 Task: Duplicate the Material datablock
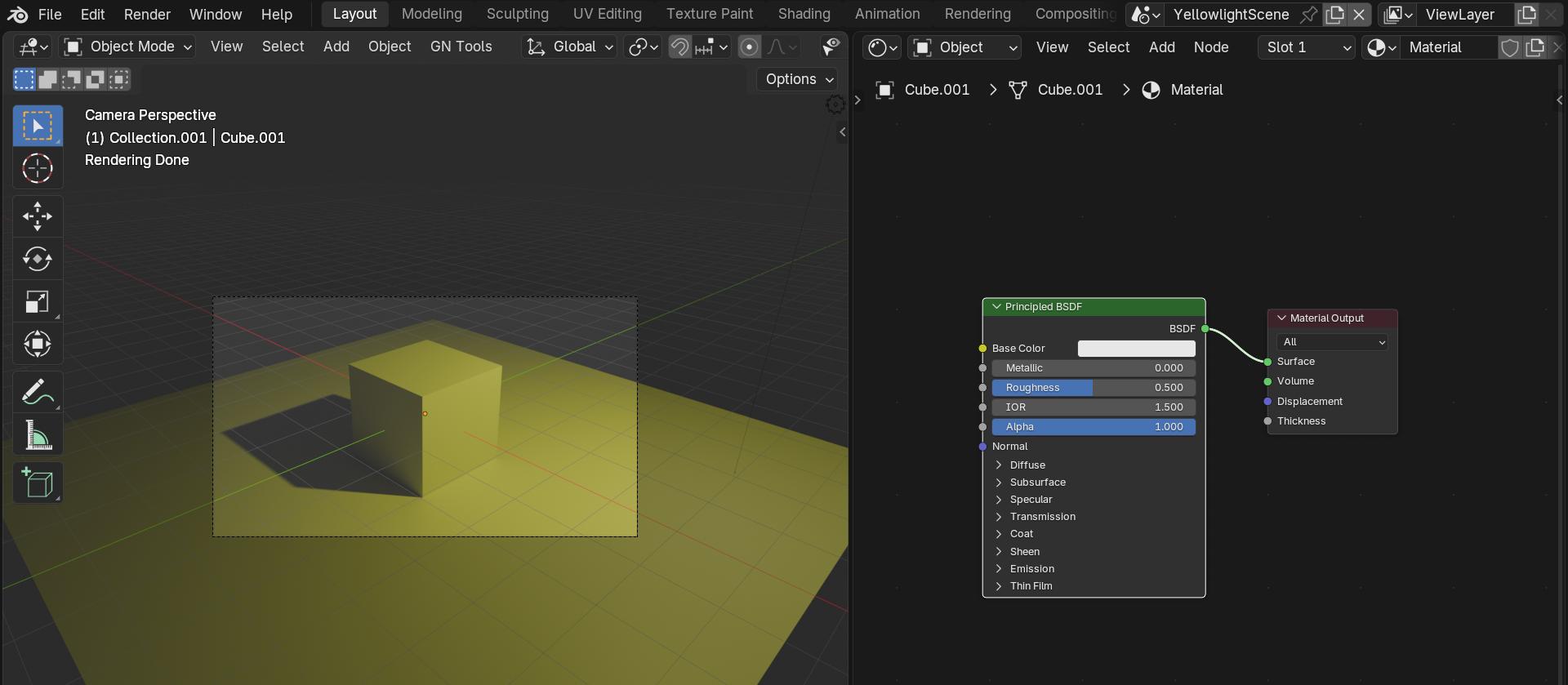tap(1535, 47)
